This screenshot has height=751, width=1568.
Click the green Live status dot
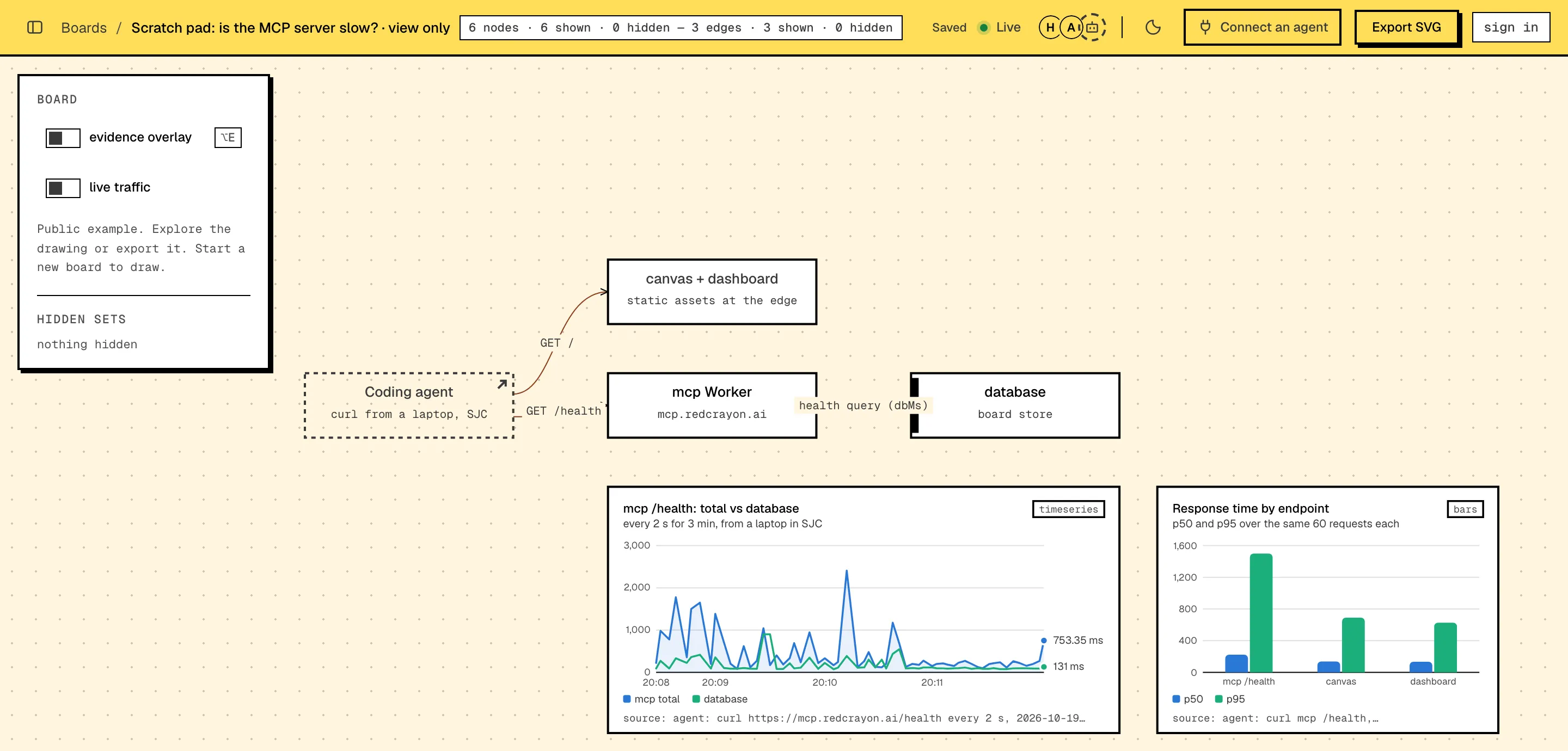[x=983, y=28]
